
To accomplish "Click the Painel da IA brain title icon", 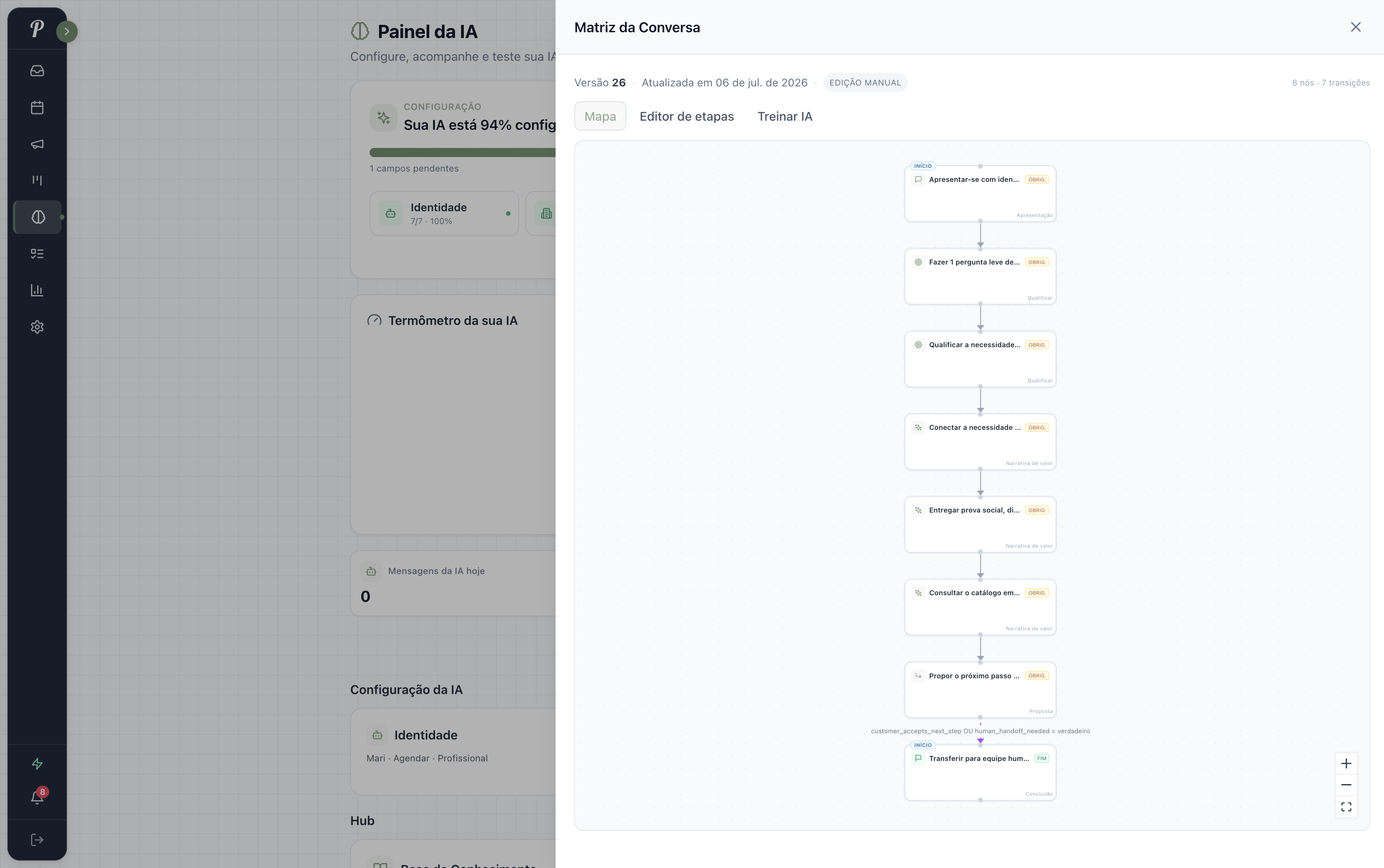I will coord(360,31).
